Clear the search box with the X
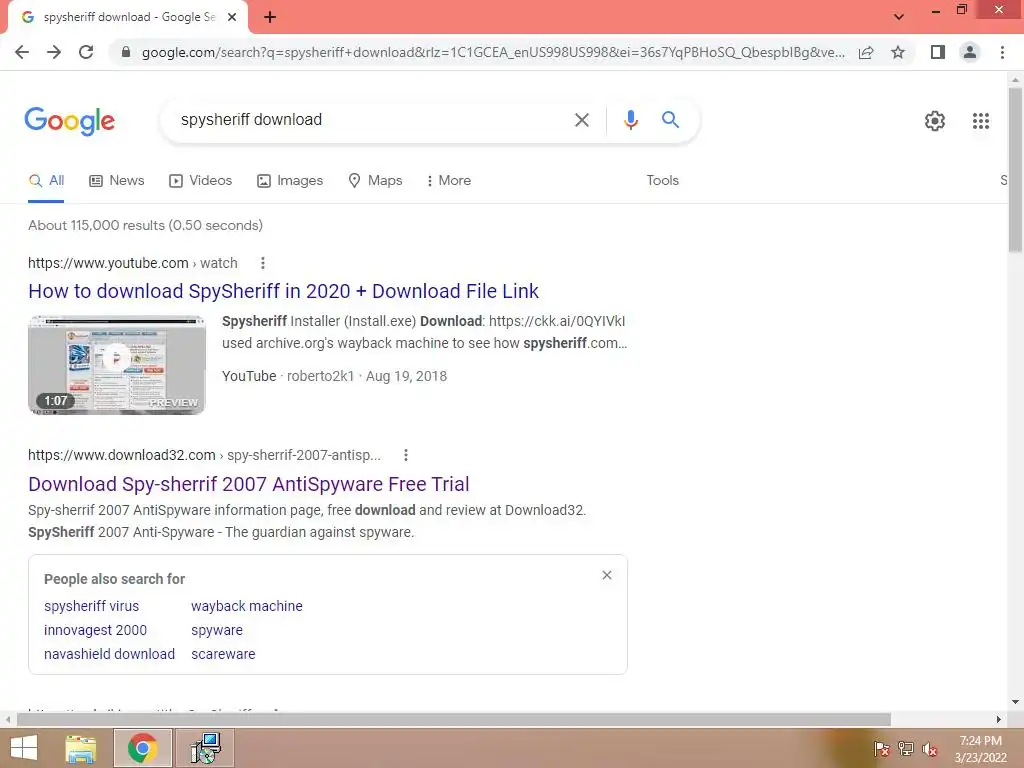1024x768 pixels. click(581, 120)
